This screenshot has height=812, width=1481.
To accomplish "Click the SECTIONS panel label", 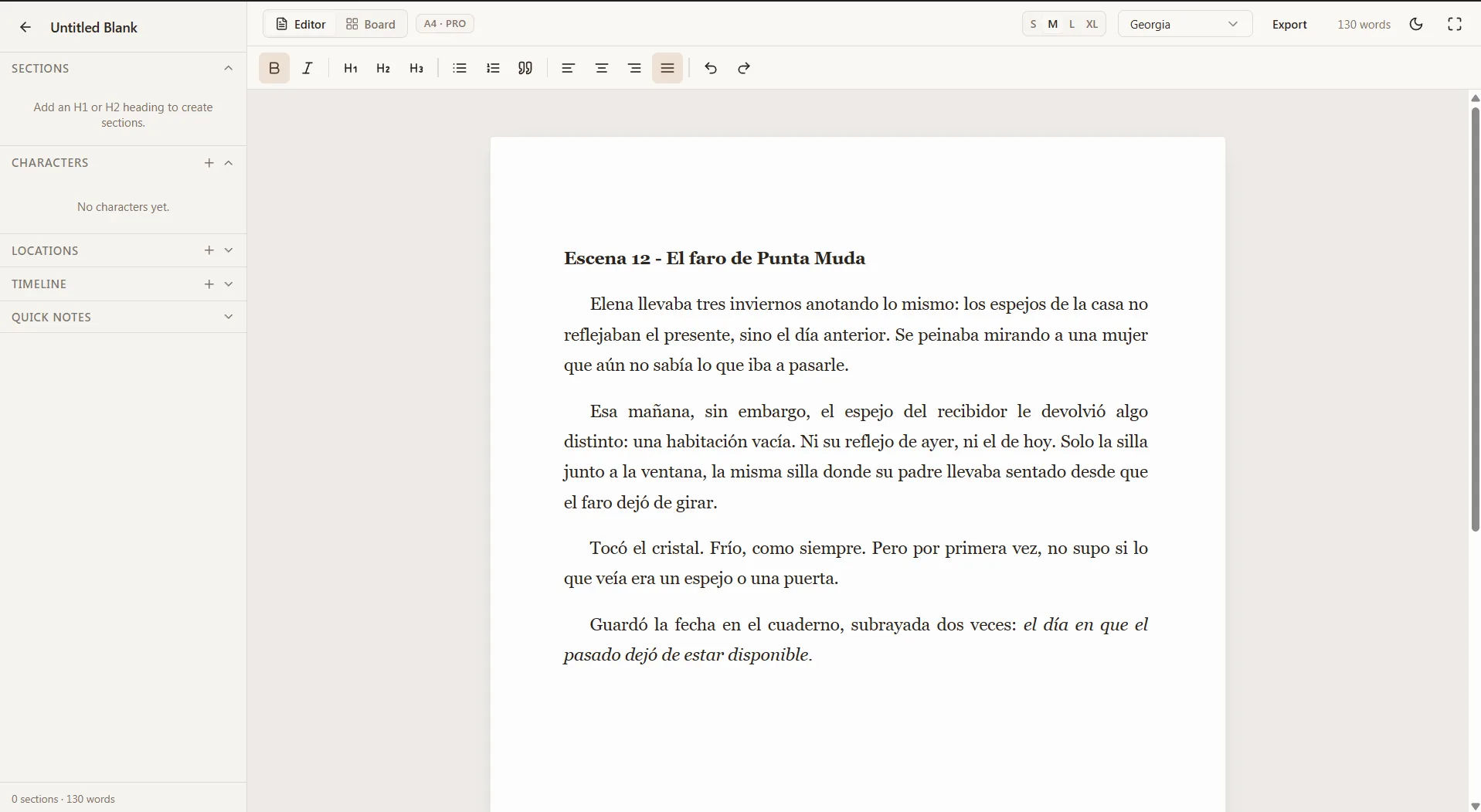I will point(40,68).
